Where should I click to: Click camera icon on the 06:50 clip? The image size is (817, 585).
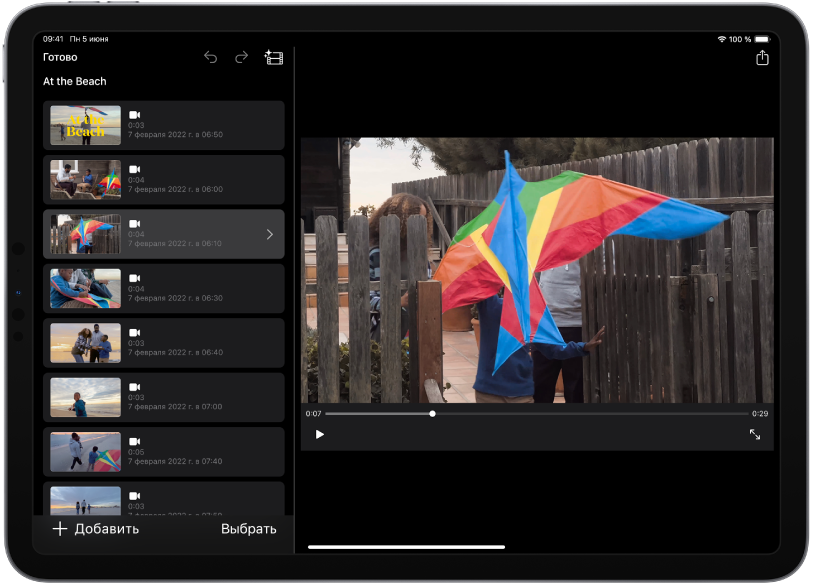(135, 115)
